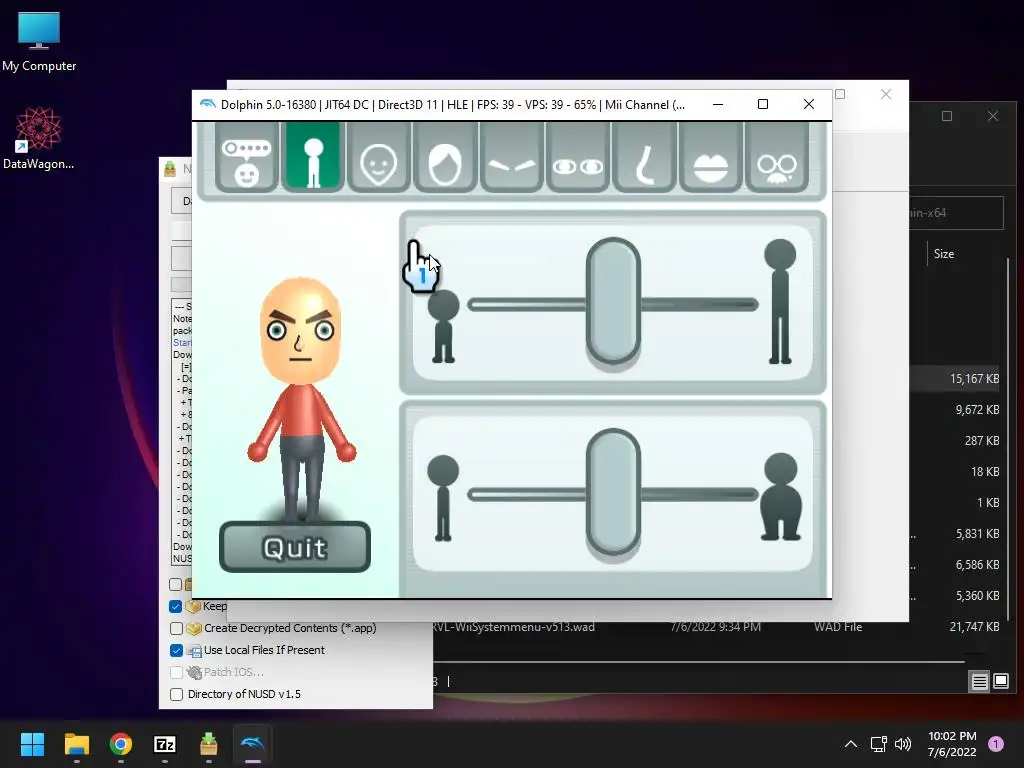This screenshot has height=768, width=1024.
Task: Click the tall Mii figure icon
Action: [x=780, y=301]
